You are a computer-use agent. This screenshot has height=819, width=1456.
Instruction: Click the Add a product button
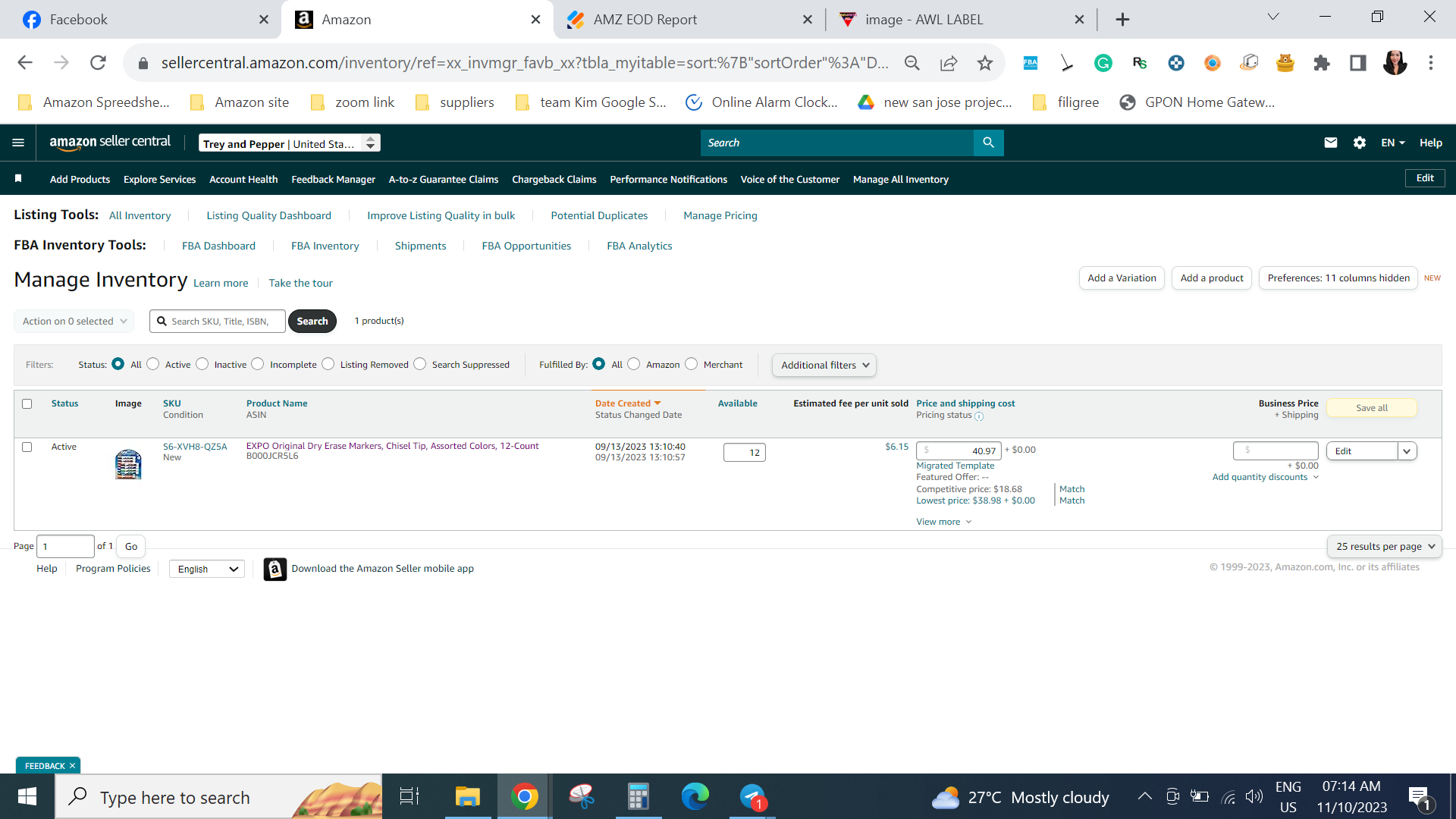click(1211, 278)
